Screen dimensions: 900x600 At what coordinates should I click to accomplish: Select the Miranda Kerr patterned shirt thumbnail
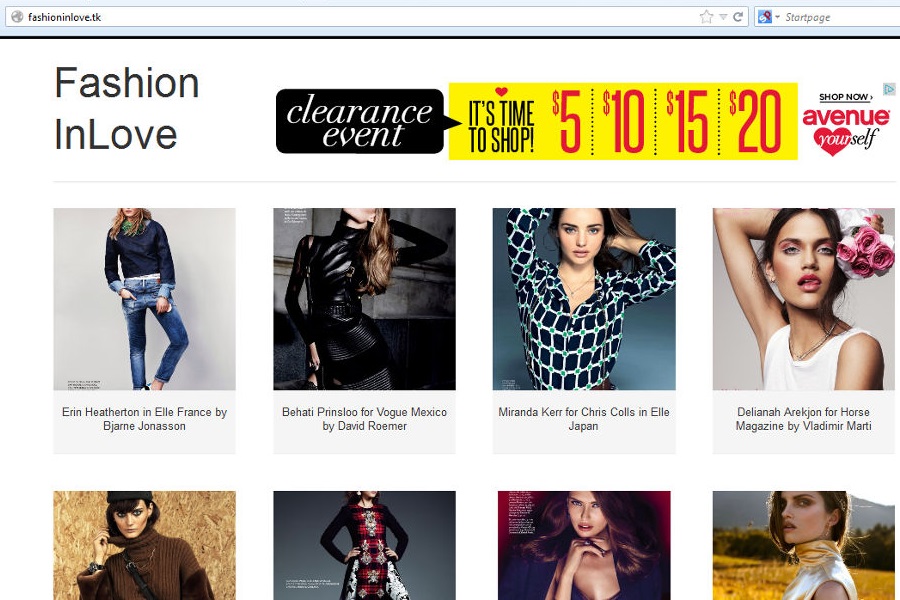click(584, 299)
